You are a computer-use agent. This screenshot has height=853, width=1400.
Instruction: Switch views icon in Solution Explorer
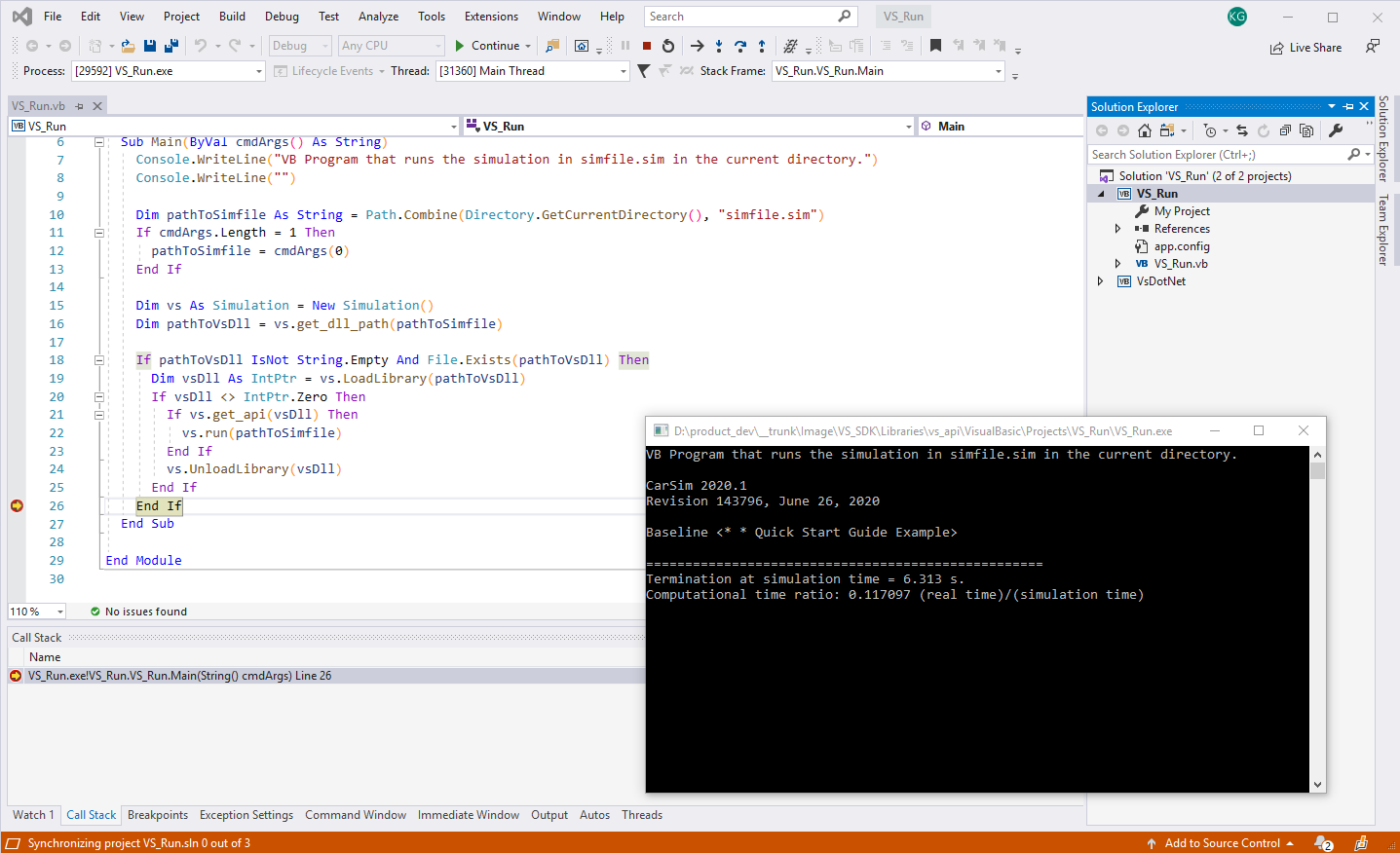click(x=1167, y=130)
